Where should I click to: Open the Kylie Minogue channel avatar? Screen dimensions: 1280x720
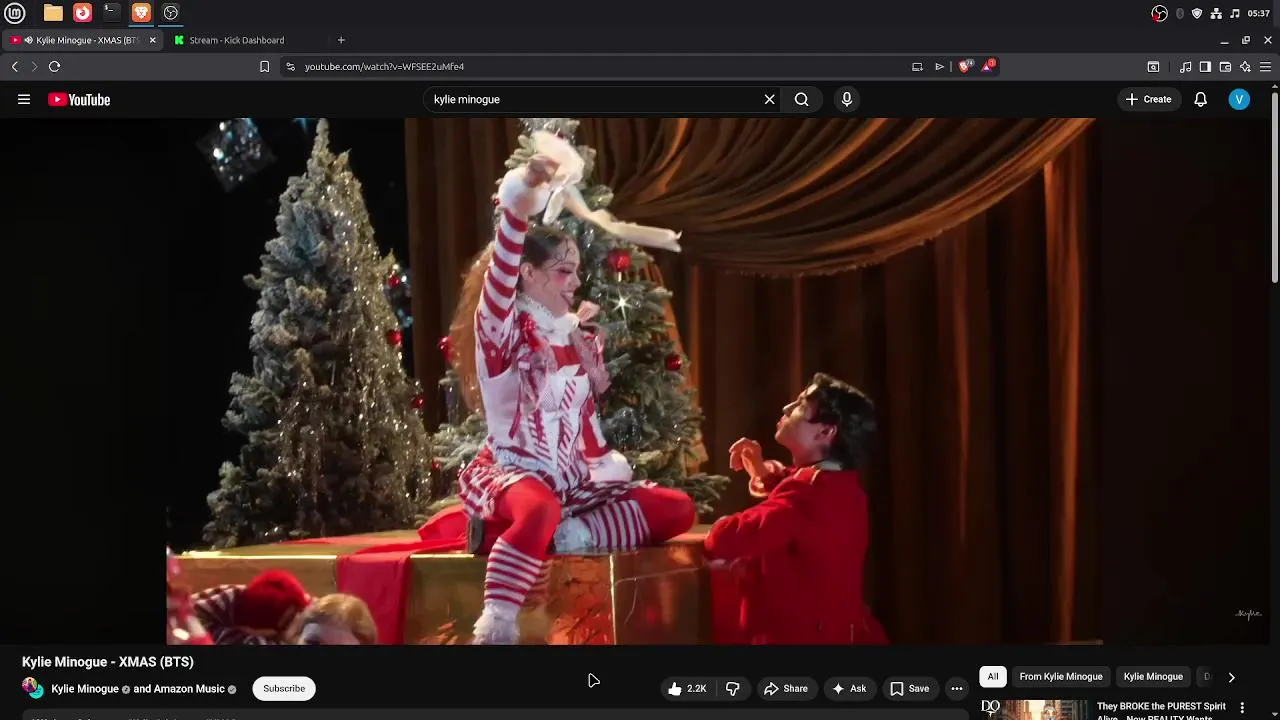[33, 688]
